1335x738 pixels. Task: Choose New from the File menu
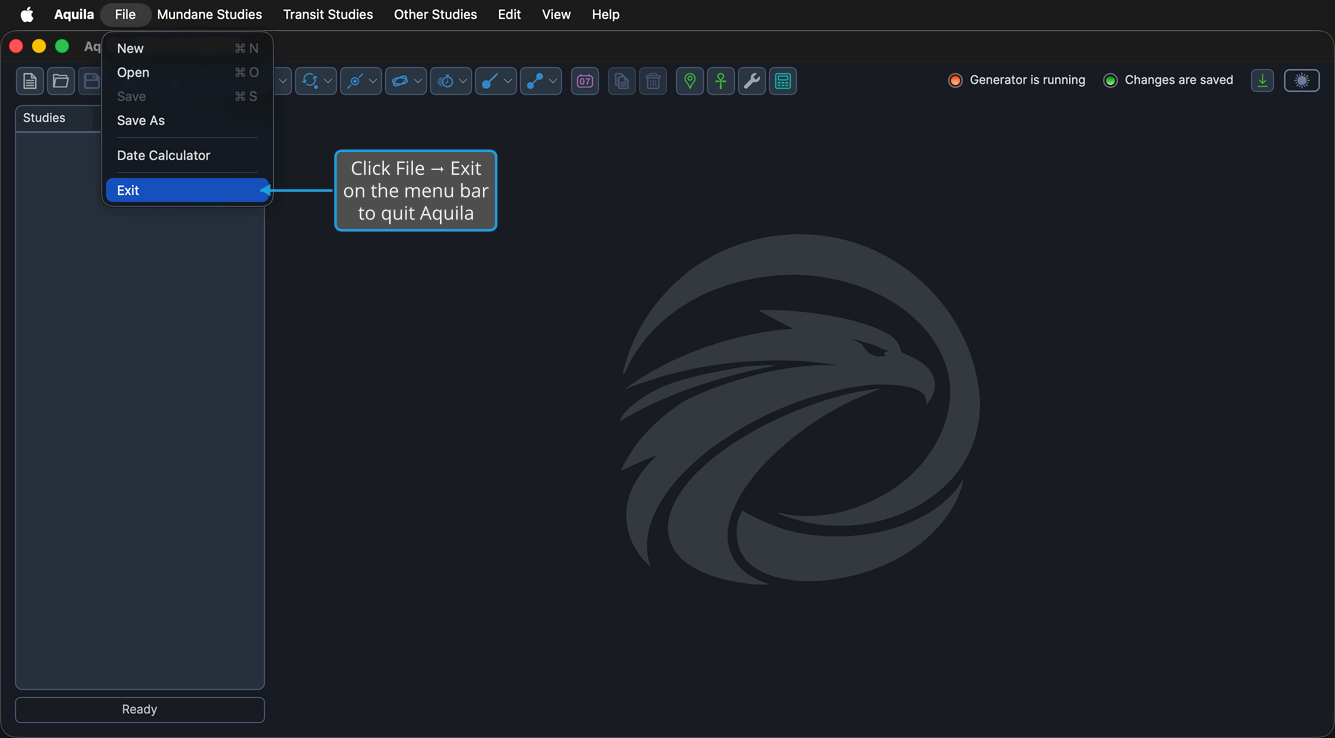(x=187, y=48)
